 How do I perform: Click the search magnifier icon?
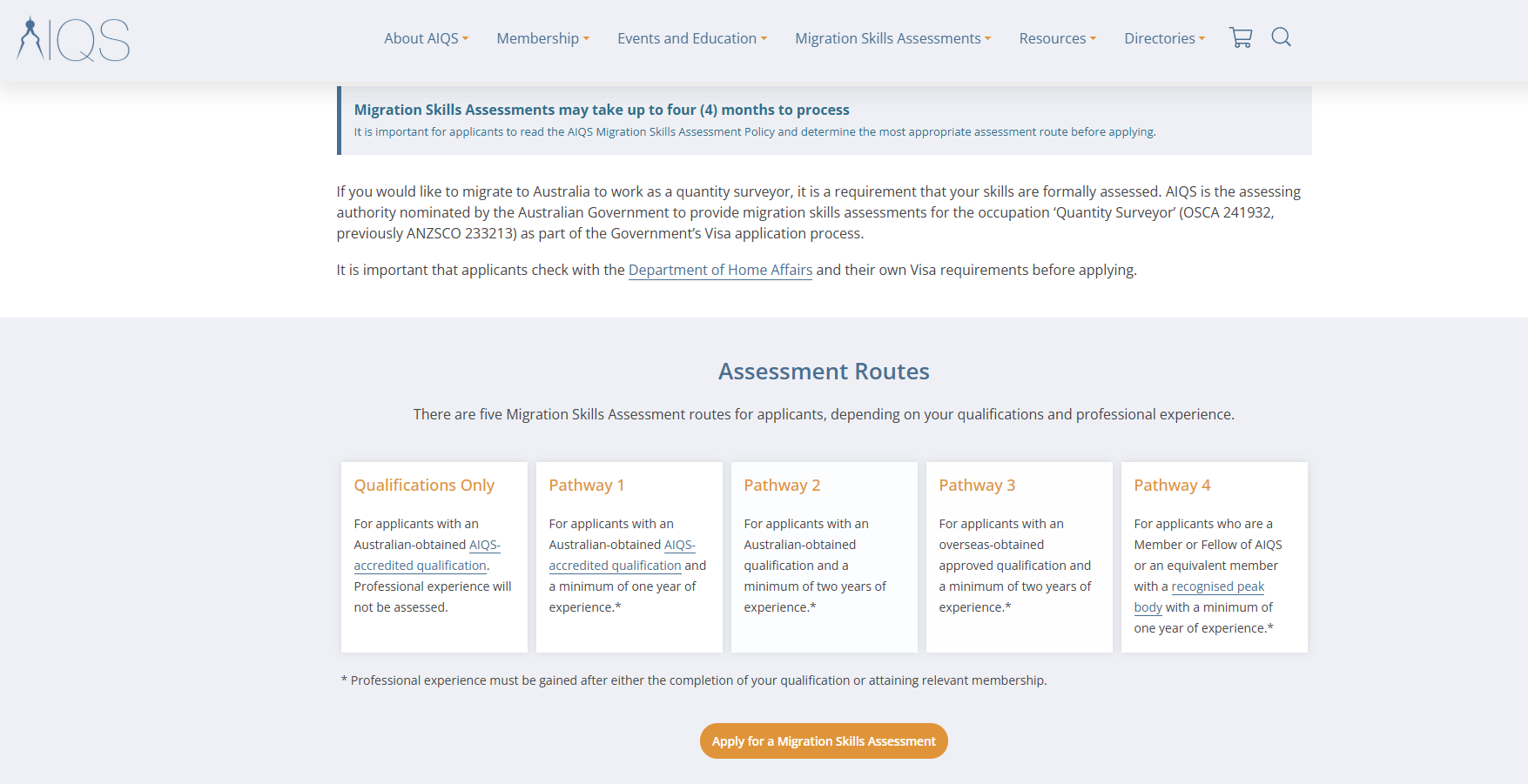[1281, 37]
